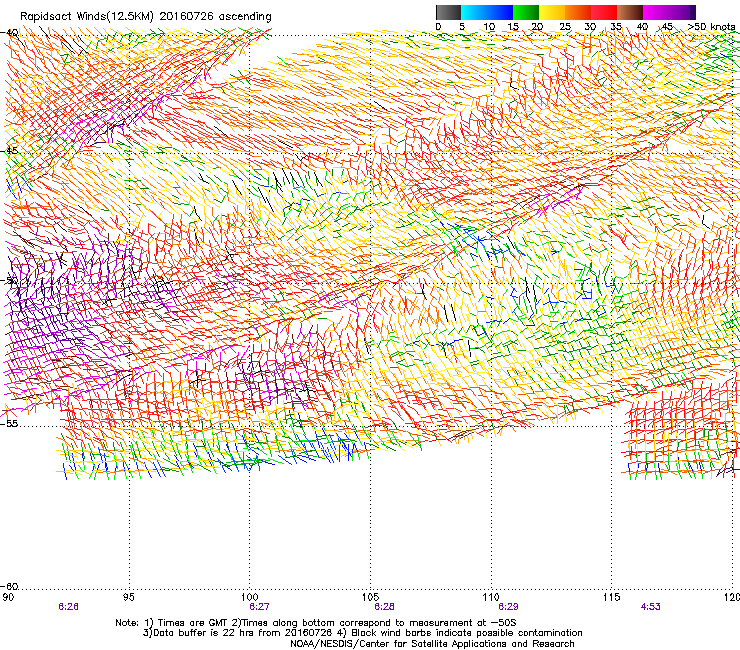Screen dimensions: 740x650
Task: Click the '-40' latitude axis label
Action: [x=9, y=33]
